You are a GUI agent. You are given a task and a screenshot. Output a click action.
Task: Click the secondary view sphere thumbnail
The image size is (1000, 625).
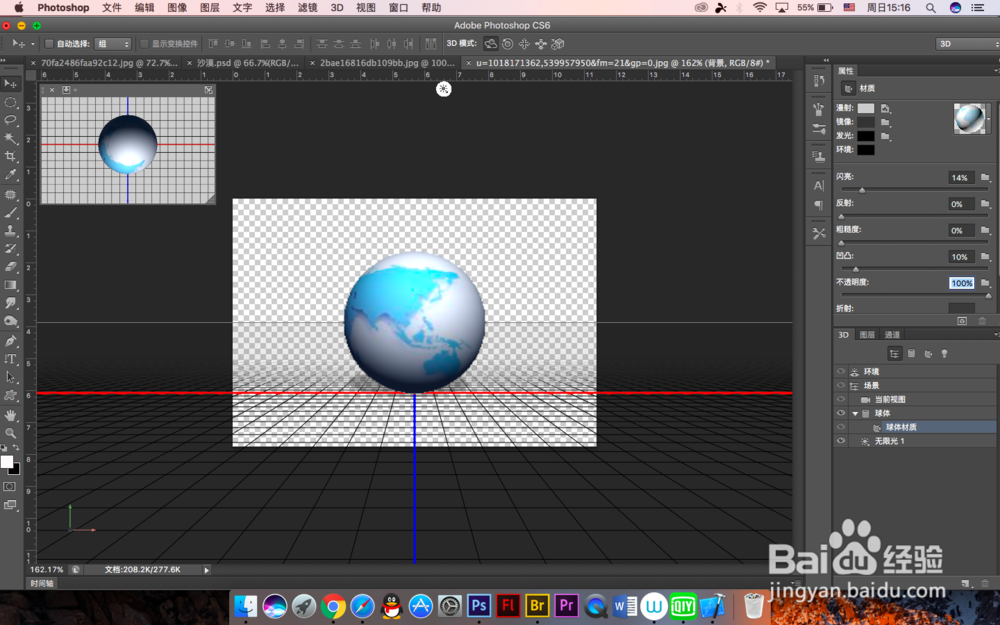click(x=128, y=144)
